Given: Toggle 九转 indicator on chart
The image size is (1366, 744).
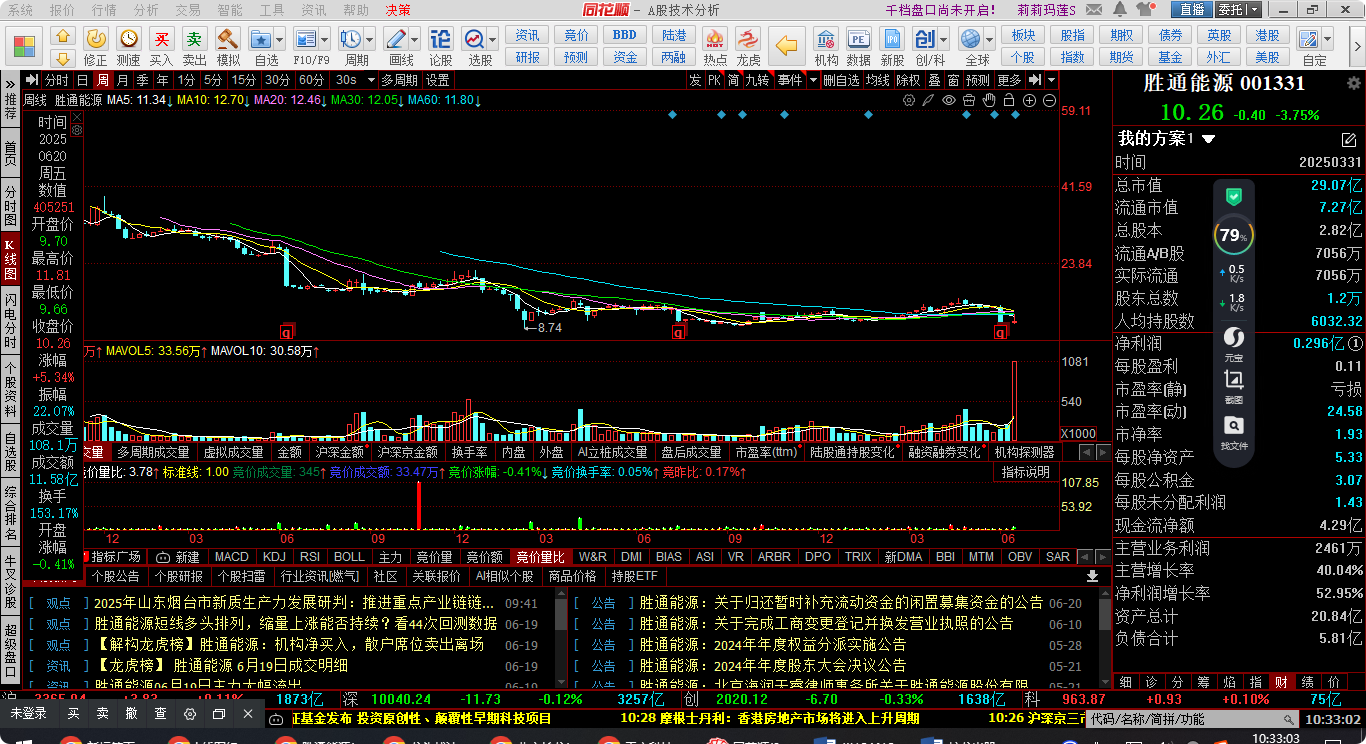Looking at the screenshot, I should click(756, 80).
